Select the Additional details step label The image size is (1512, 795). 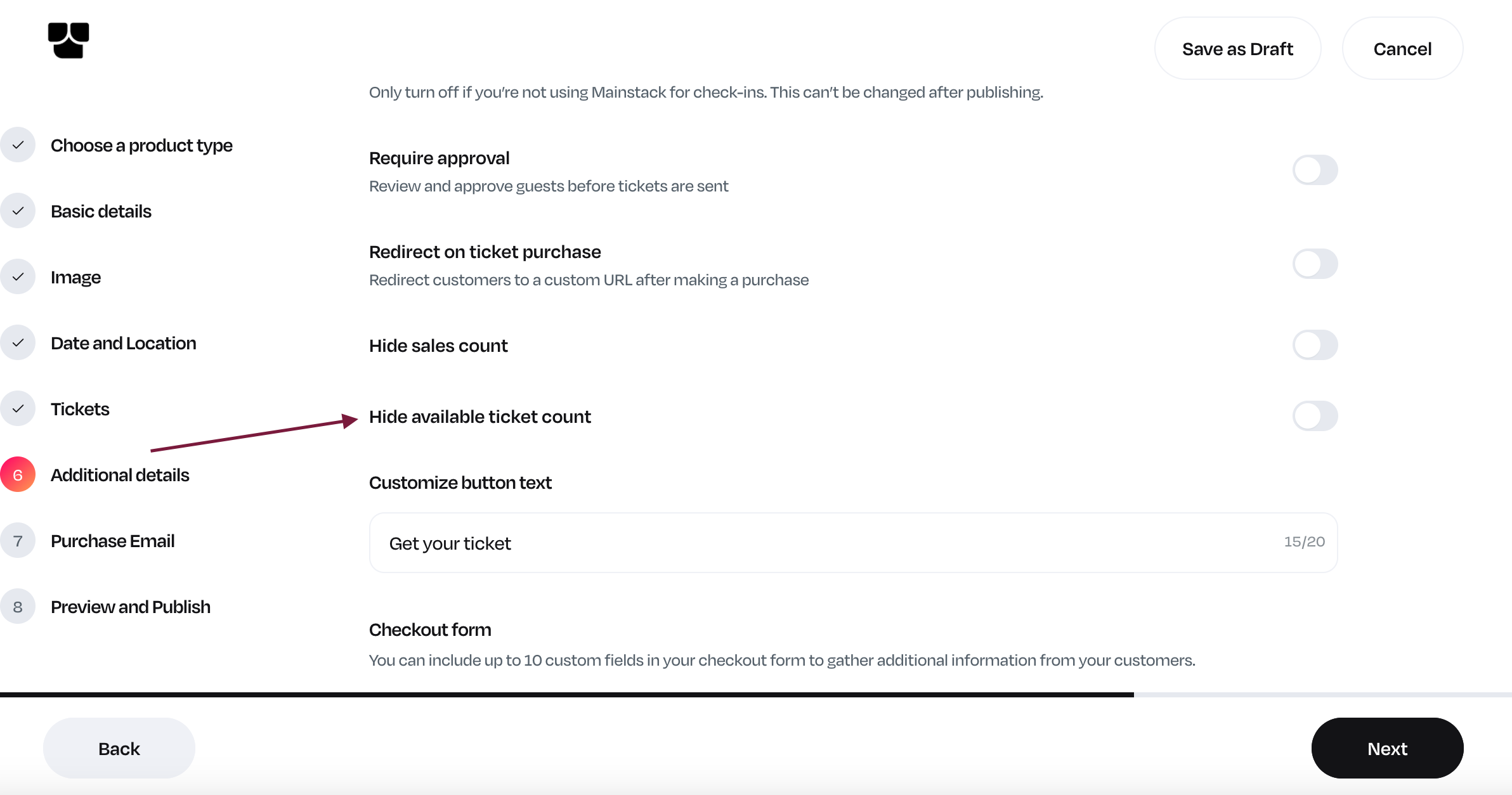point(120,475)
